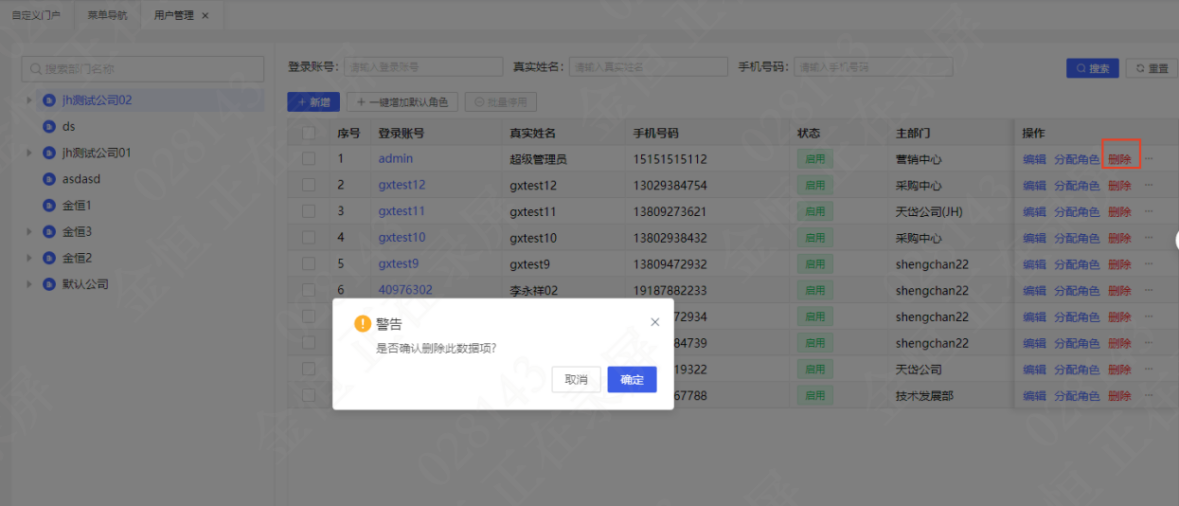Viewport: 1179px width, 506px height.
Task: Toggle the select-all checkbox in table header
Action: (x=308, y=133)
